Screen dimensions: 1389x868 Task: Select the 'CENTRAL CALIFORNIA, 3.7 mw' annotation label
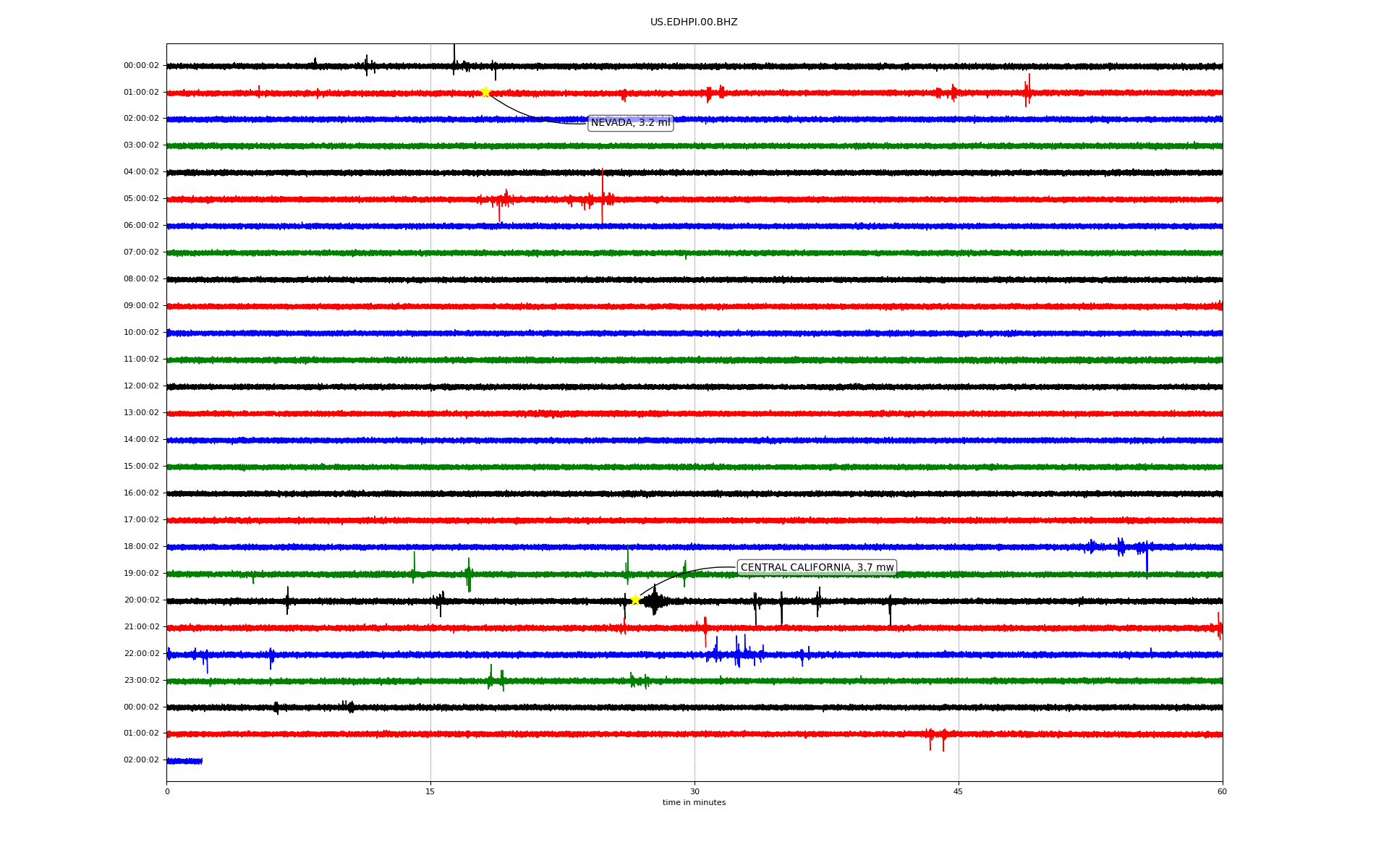817,568
